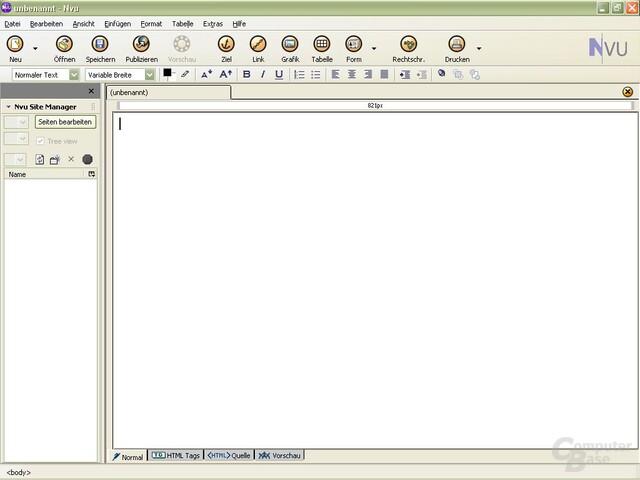Viewport: 640px width, 480px height.
Task: Align text right
Action: (x=368, y=74)
